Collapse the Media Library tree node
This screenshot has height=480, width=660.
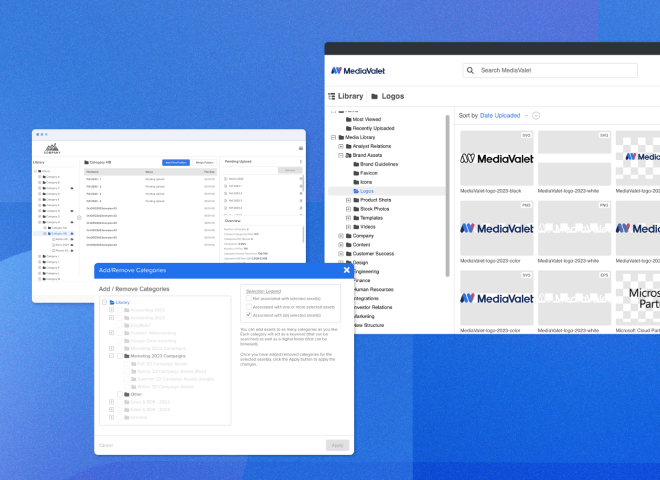click(333, 137)
